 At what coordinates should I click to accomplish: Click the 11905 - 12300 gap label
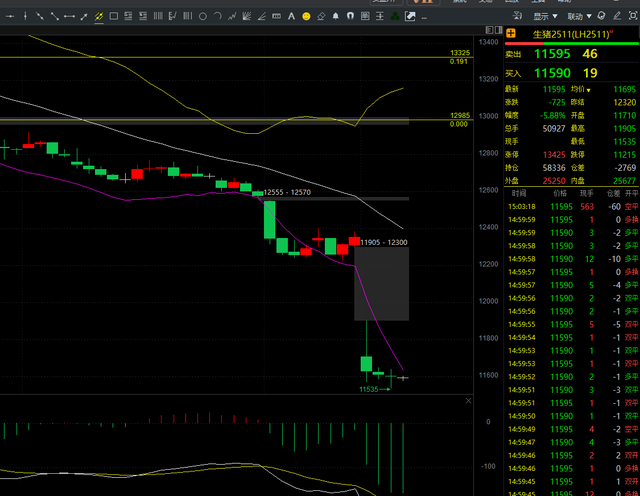tap(384, 242)
